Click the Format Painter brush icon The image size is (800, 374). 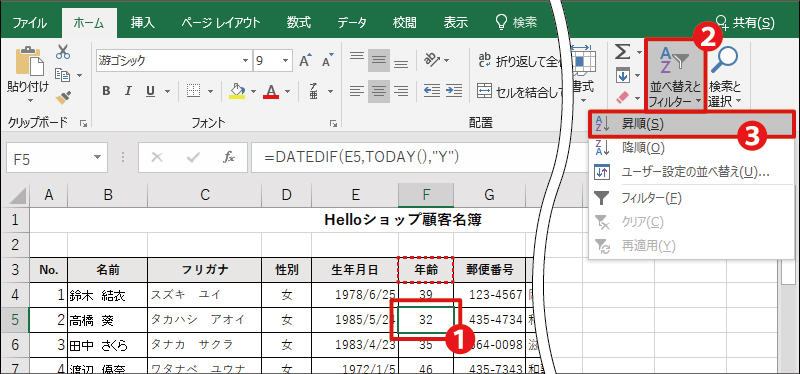pos(63,97)
